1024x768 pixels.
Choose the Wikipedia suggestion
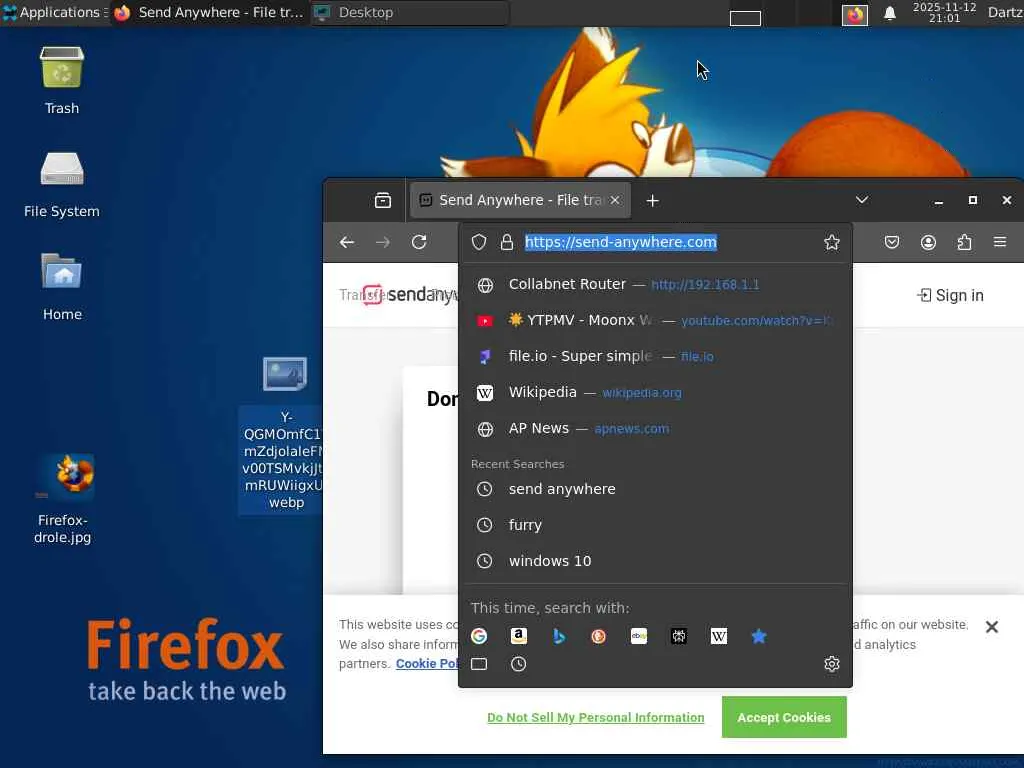(655, 392)
